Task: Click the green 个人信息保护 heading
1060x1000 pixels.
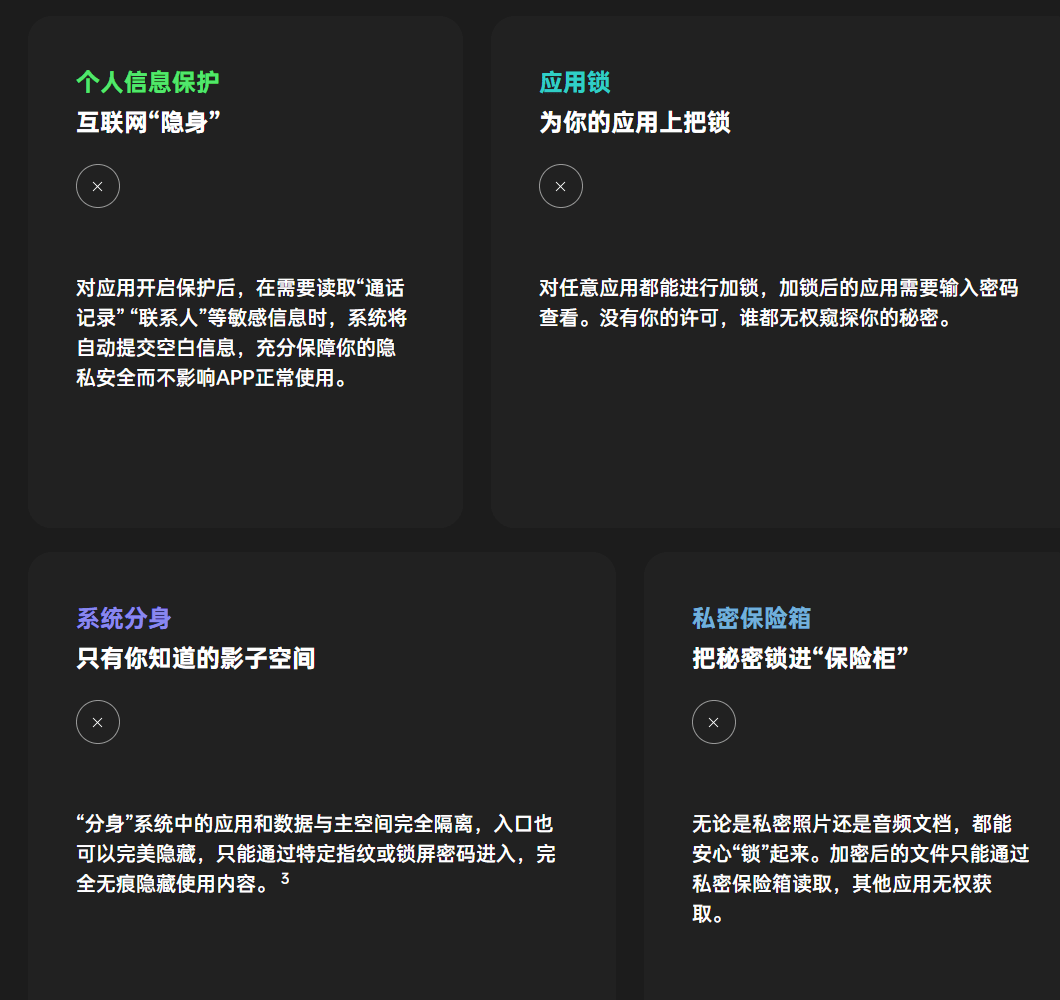Action: tap(147, 82)
